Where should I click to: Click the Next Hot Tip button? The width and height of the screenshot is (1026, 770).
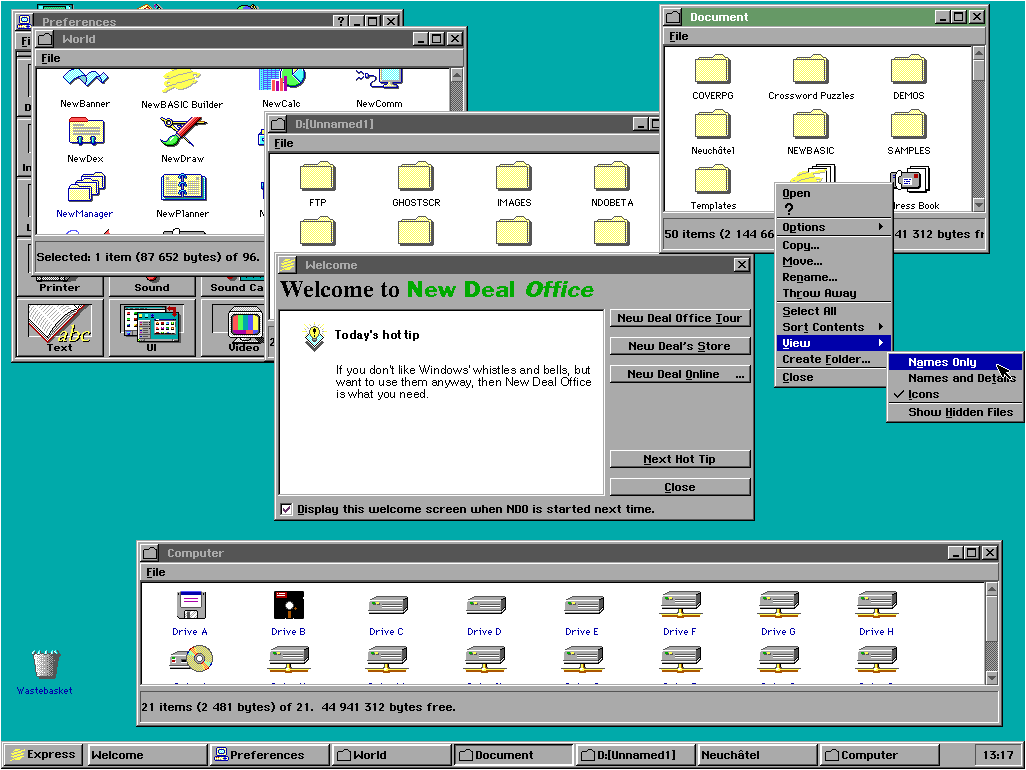679,459
